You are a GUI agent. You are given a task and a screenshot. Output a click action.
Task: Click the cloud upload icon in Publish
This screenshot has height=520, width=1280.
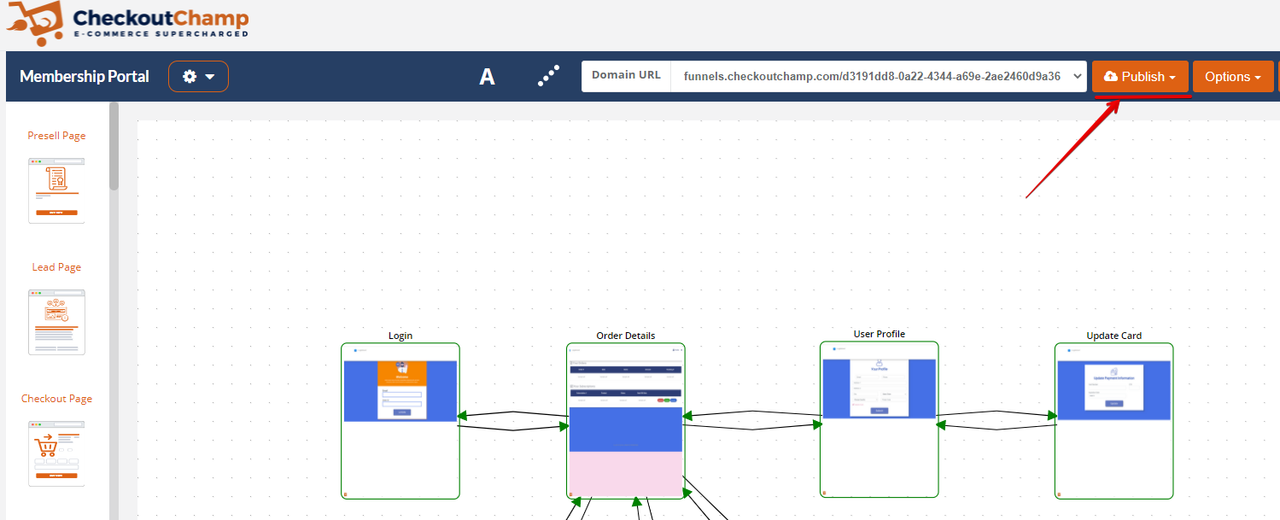pos(1110,77)
